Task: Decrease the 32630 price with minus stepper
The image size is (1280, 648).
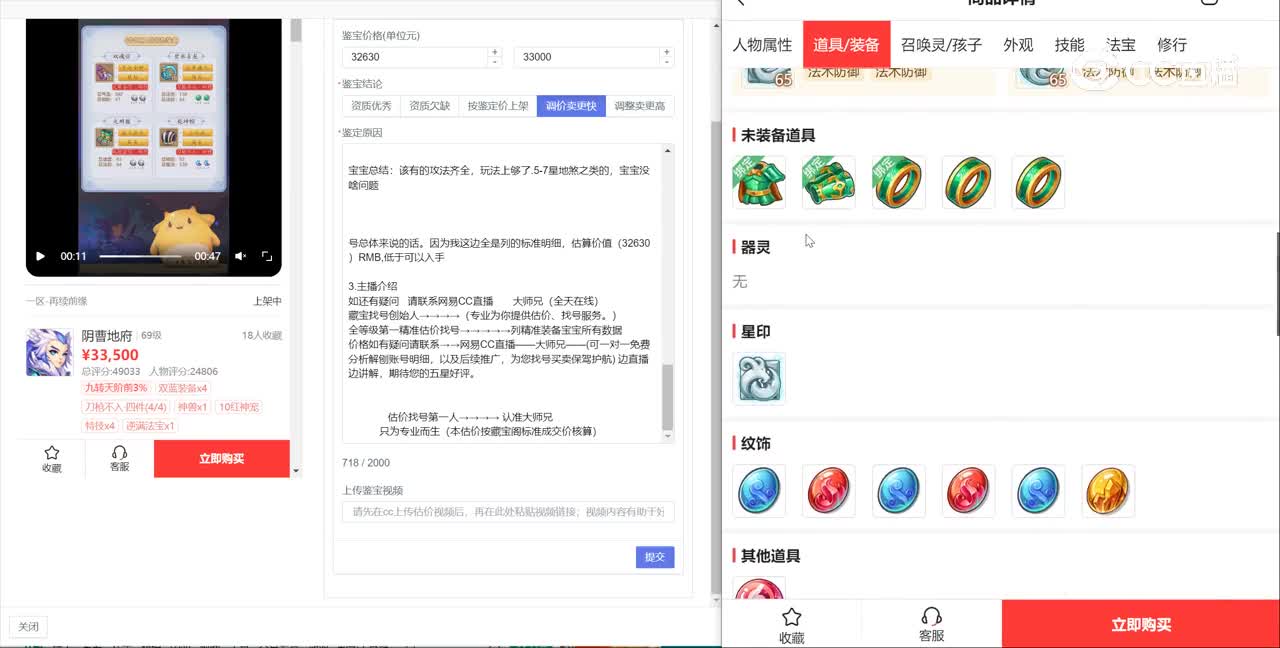Action: [x=494, y=62]
